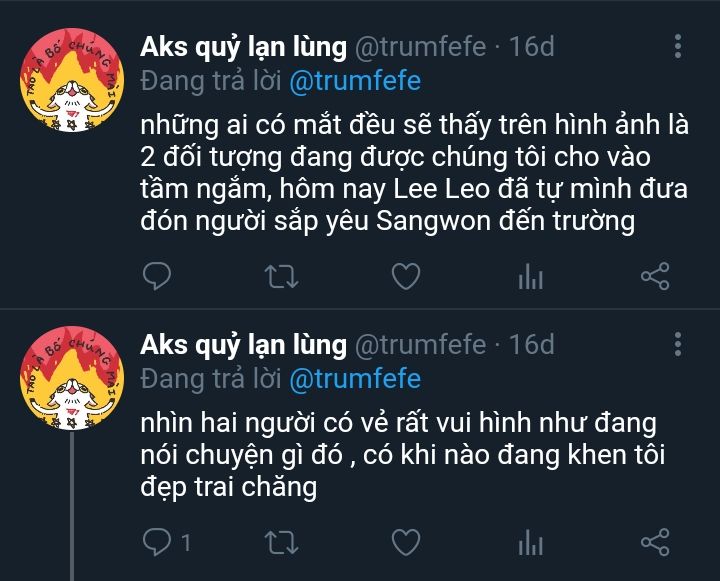Viewport: 720px width, 581px height.
Task: Open profile picture on the second tweet
Action: (72, 378)
